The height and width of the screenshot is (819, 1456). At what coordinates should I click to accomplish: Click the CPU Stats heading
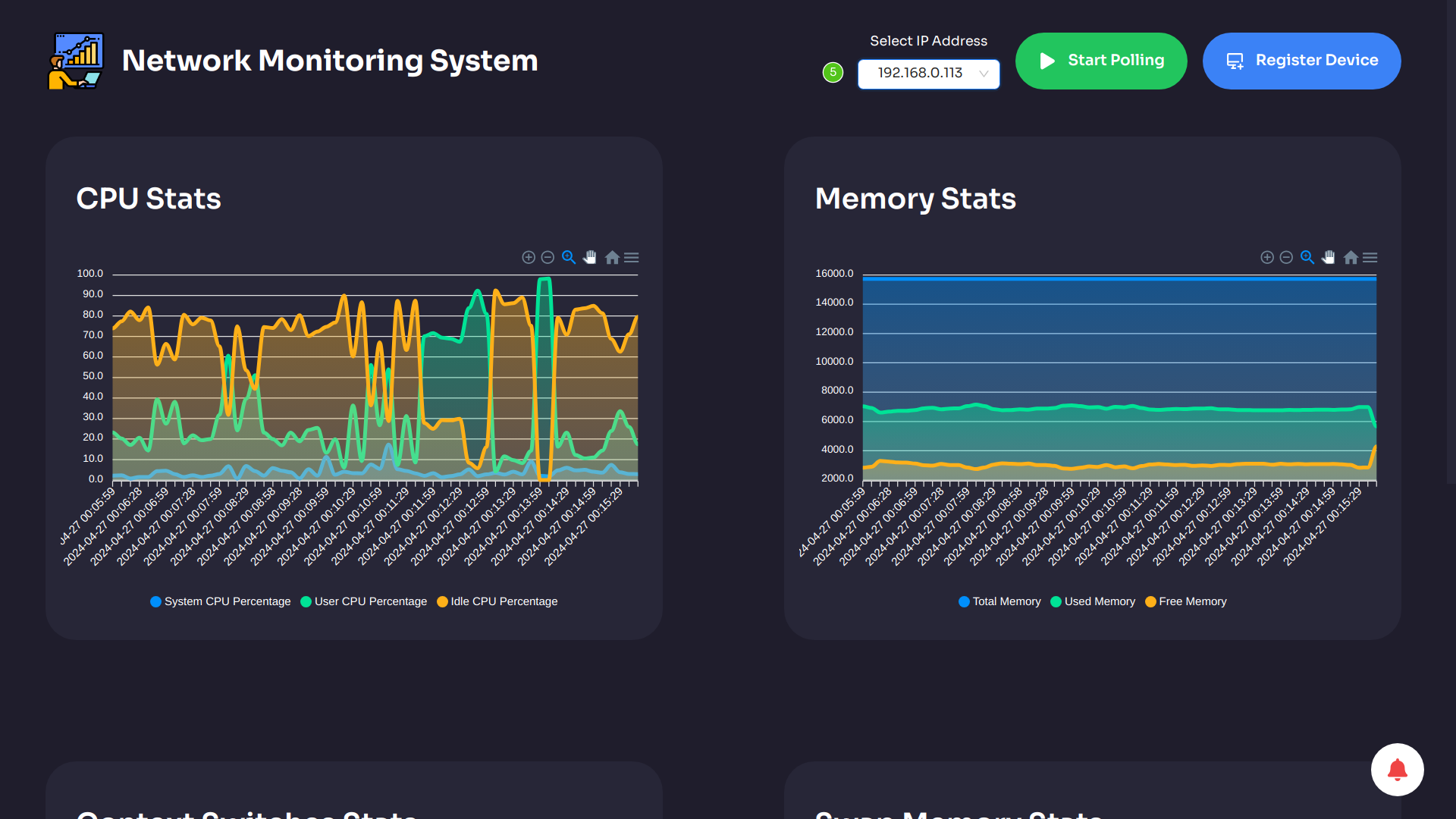149,199
